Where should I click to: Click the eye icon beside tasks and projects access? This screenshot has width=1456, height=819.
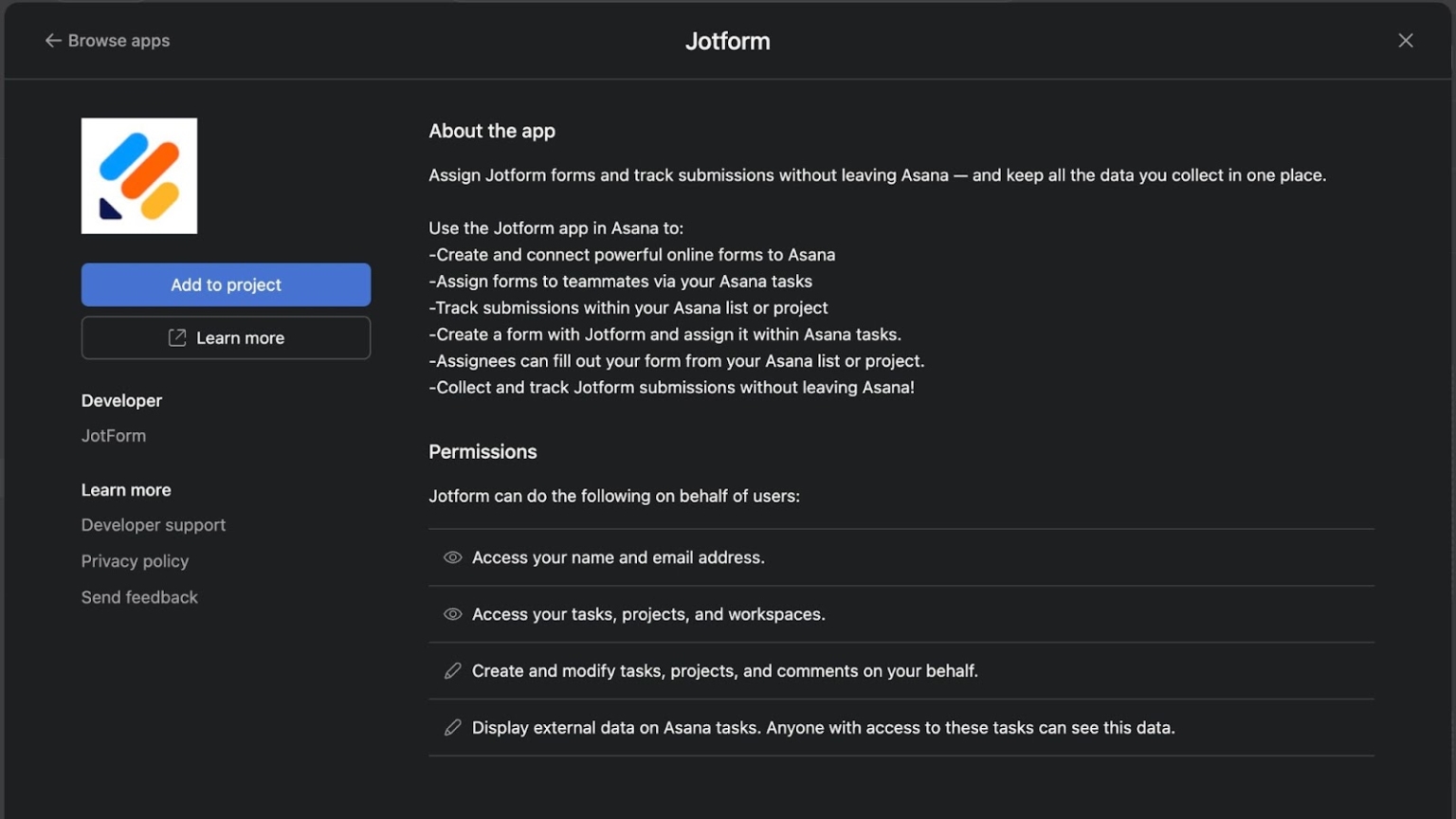[452, 613]
